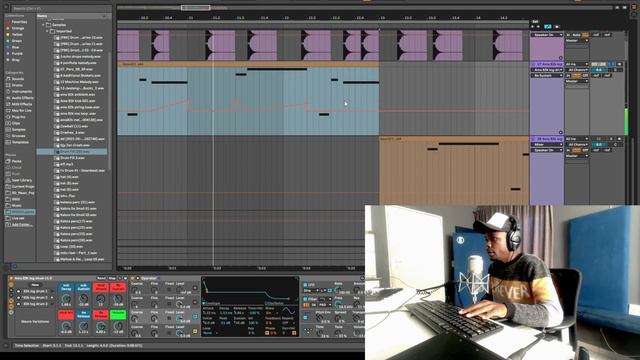This screenshot has width=640, height=360.
Task: Open Packs in Places
Action: tap(14, 161)
